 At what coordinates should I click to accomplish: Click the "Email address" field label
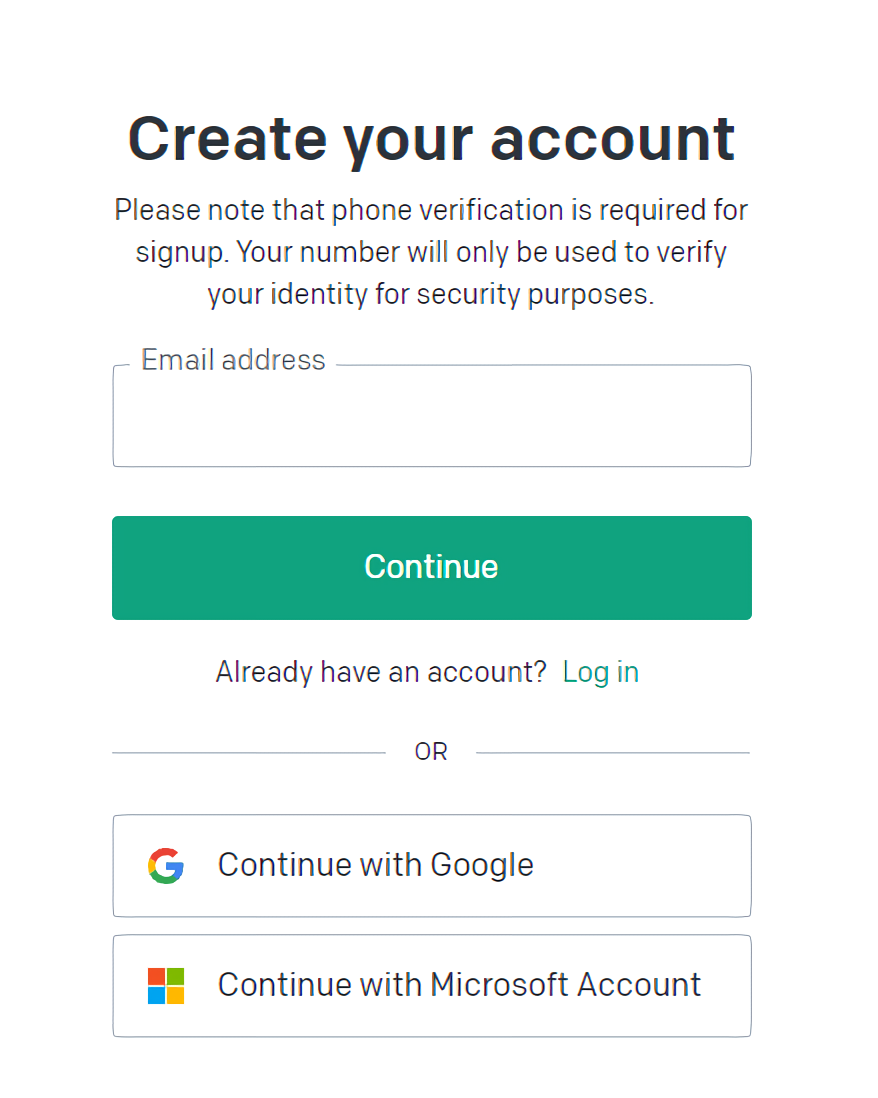coord(233,360)
